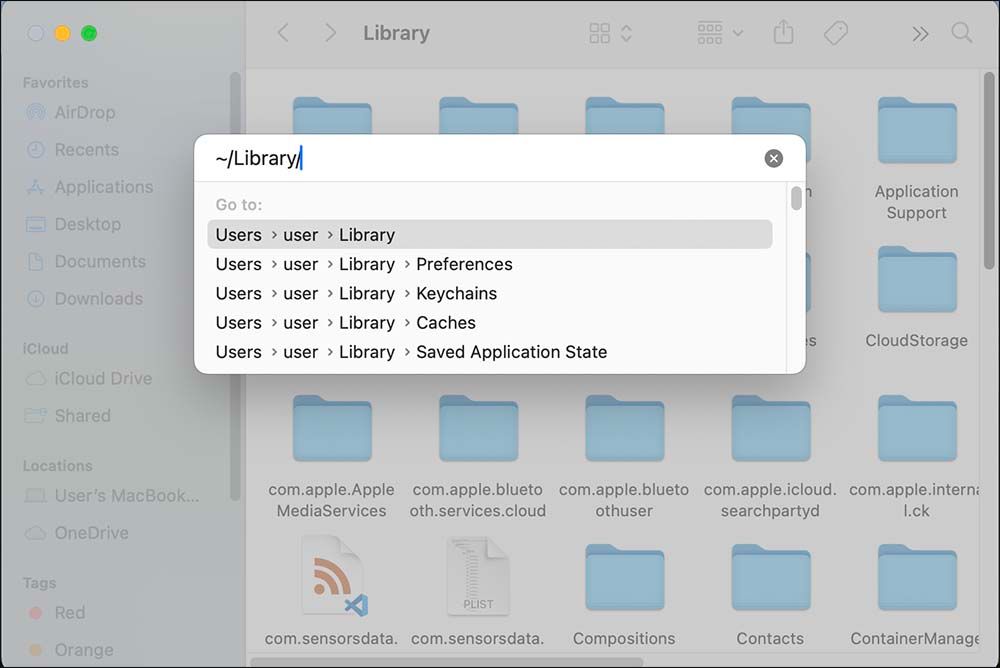Click the yellow minimize window button
This screenshot has height=668, width=1000.
62,33
